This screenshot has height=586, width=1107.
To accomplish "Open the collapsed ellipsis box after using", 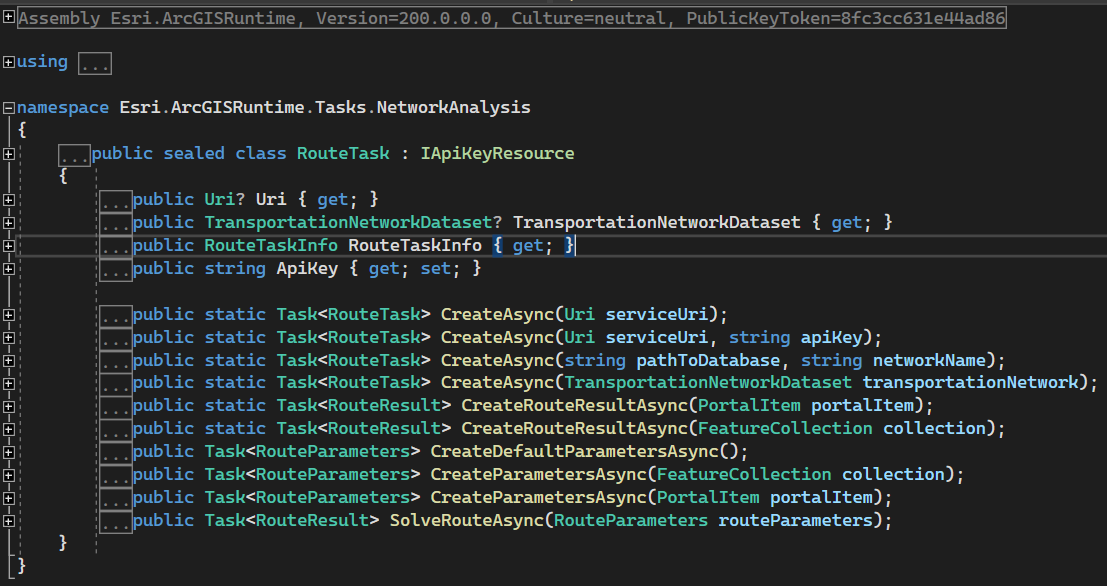I will [95, 64].
